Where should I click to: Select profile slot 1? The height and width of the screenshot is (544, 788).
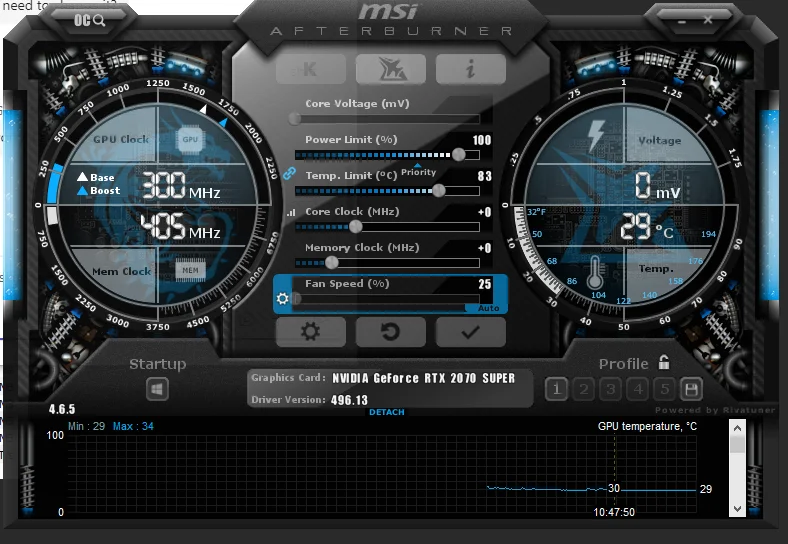point(556,389)
